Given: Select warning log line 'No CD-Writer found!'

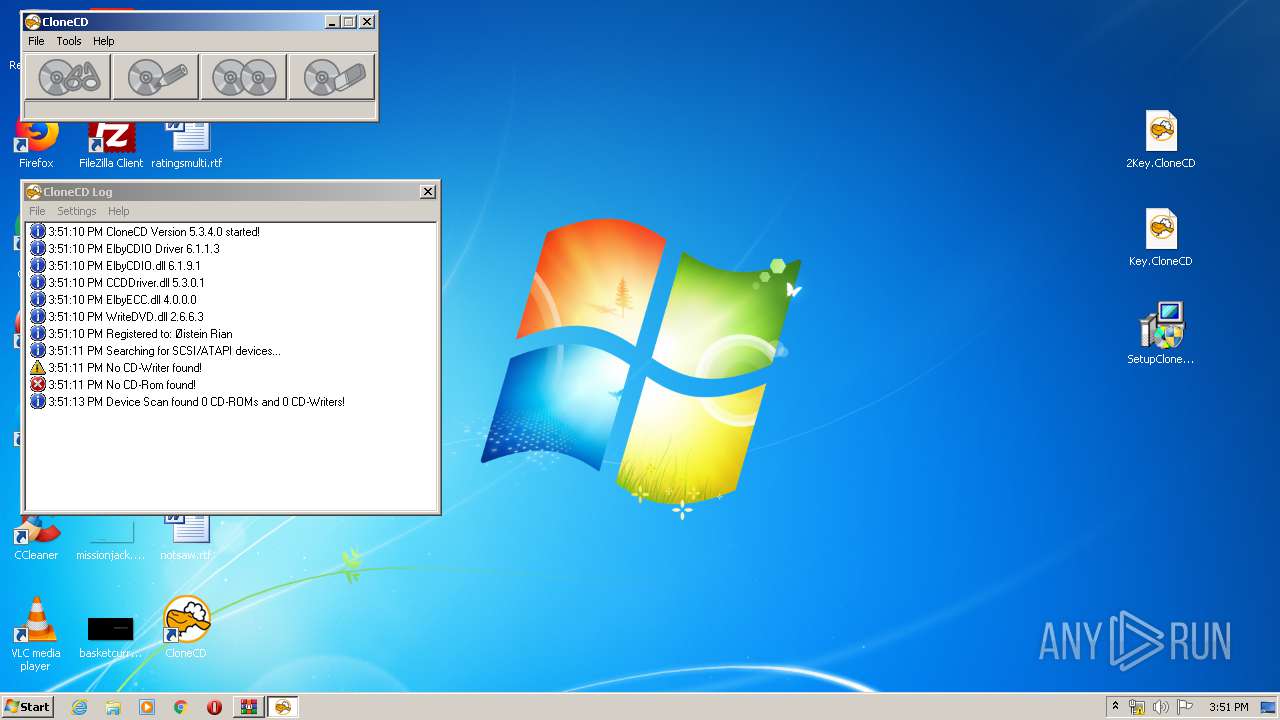Looking at the screenshot, I should (x=116, y=368).
